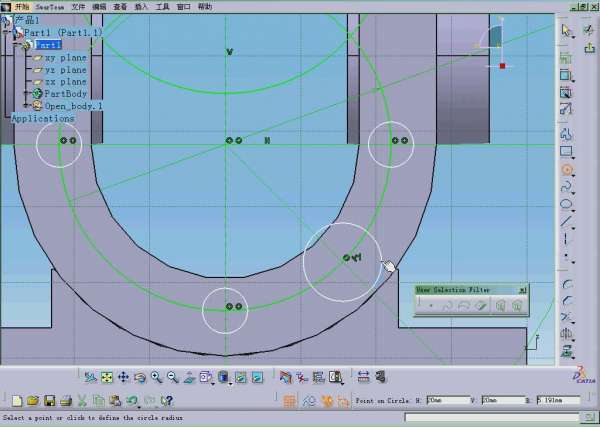
Task: Click the Select arrow tool
Action: point(566,30)
